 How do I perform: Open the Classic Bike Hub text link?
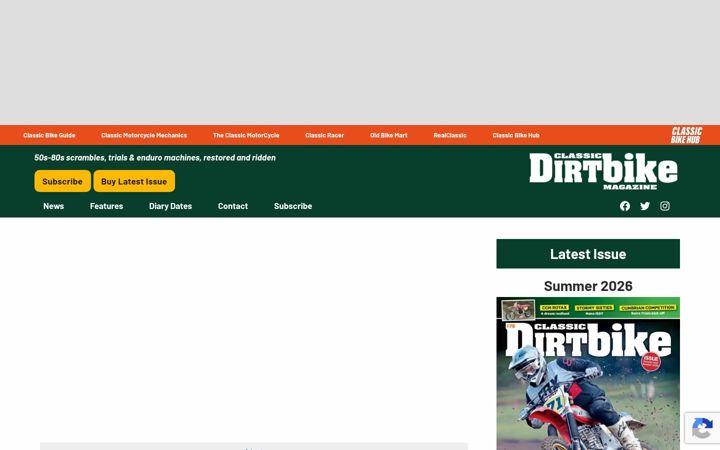(x=516, y=135)
